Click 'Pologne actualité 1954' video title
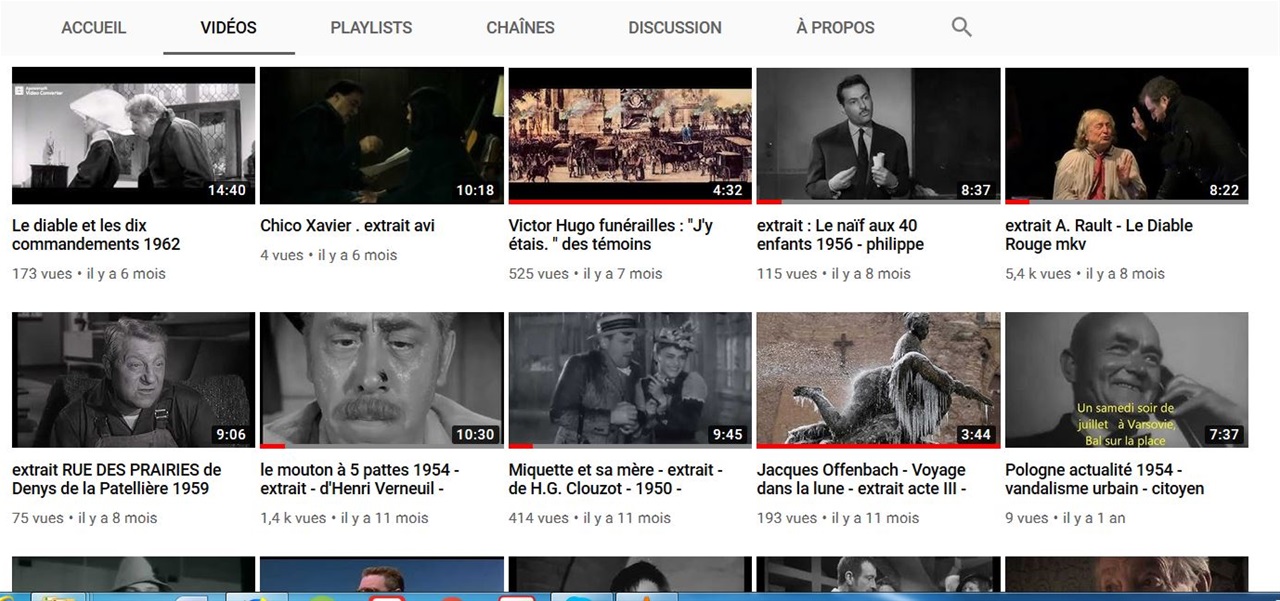 pyautogui.click(x=1104, y=479)
